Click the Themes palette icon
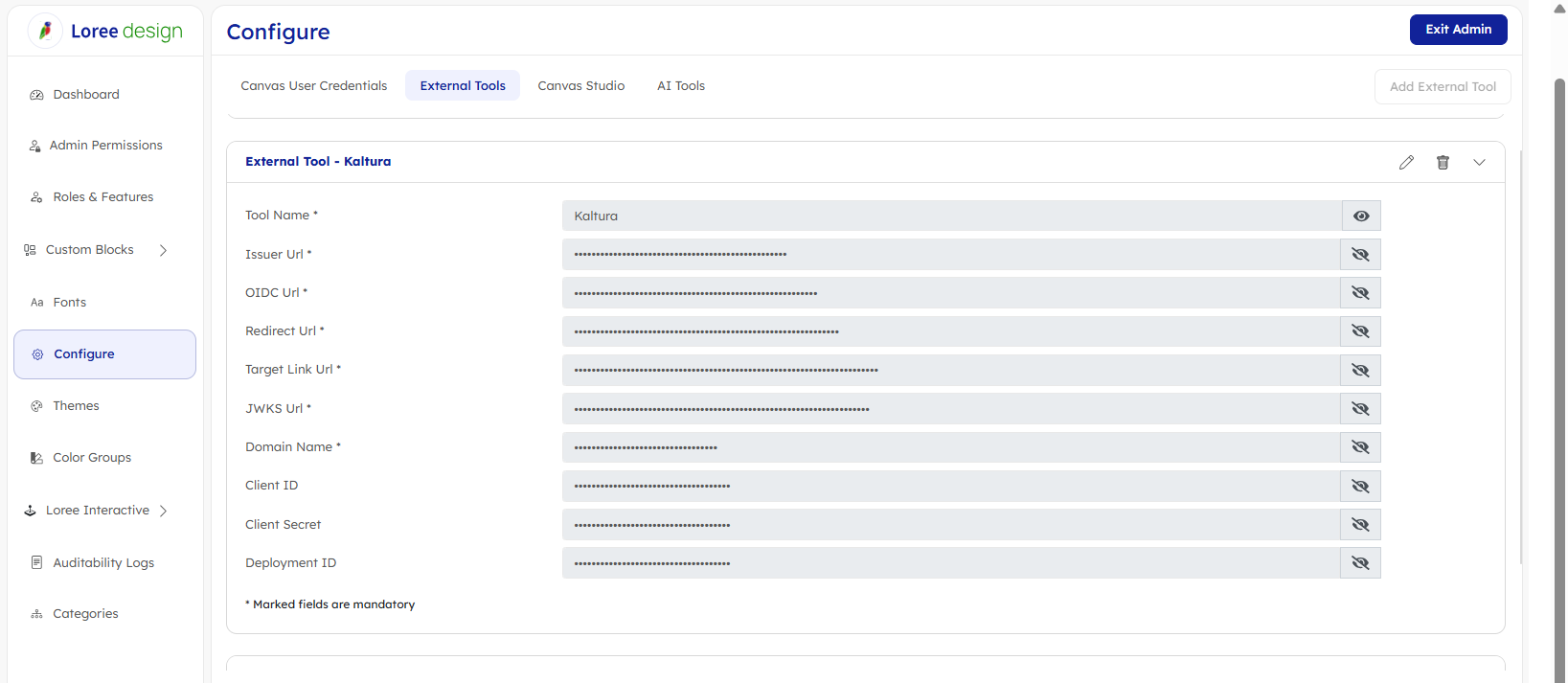The width and height of the screenshot is (1568, 683). point(37,406)
